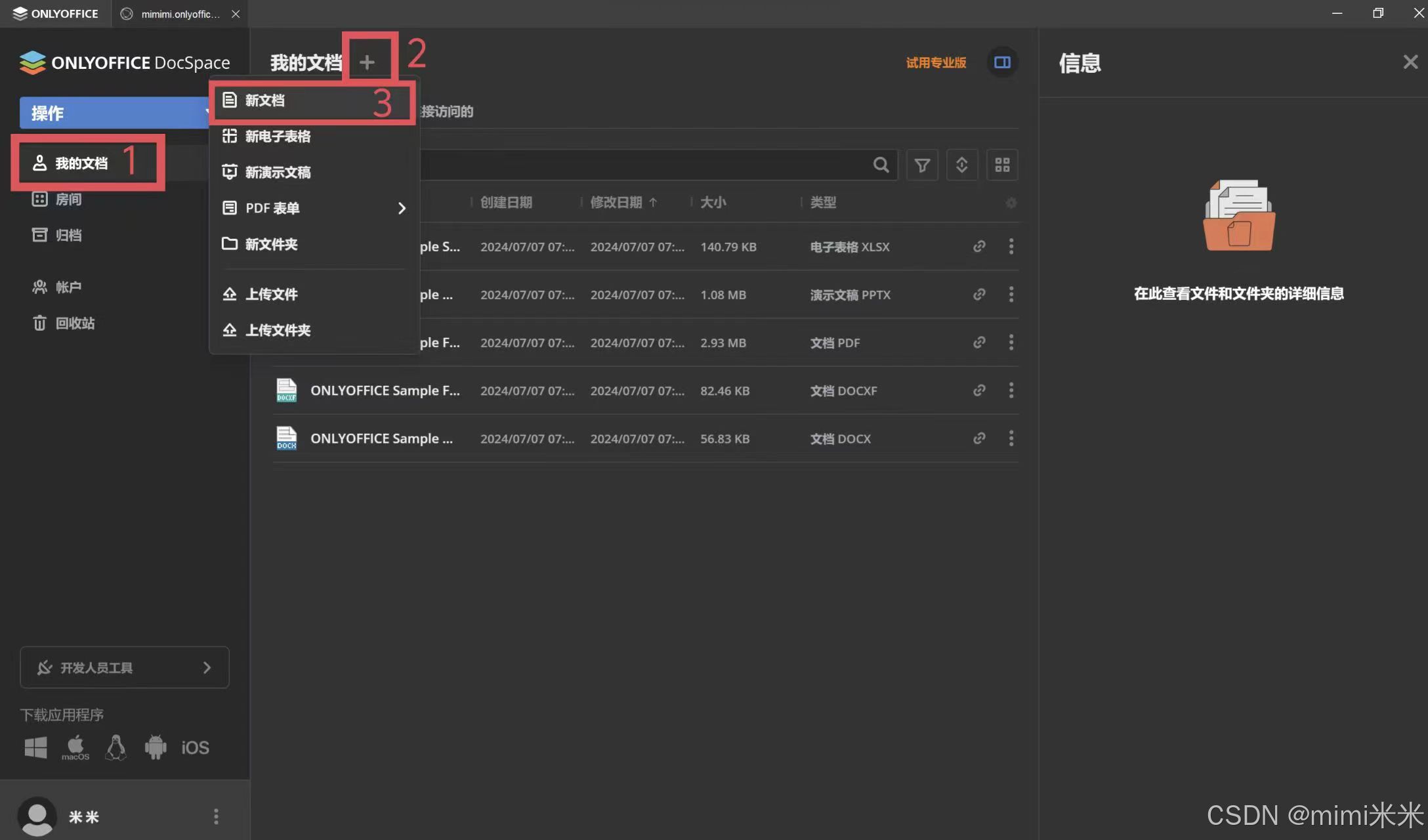Viewport: 1428px width, 840px height.
Task: Click 上传文件 in the menu
Action: click(x=313, y=294)
